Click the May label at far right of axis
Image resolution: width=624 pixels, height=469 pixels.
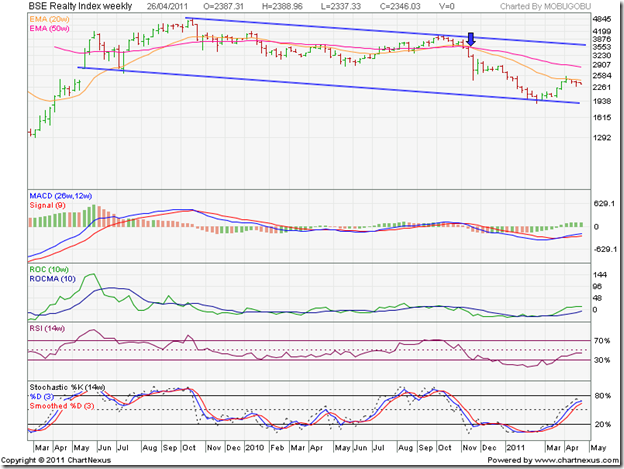click(x=598, y=448)
